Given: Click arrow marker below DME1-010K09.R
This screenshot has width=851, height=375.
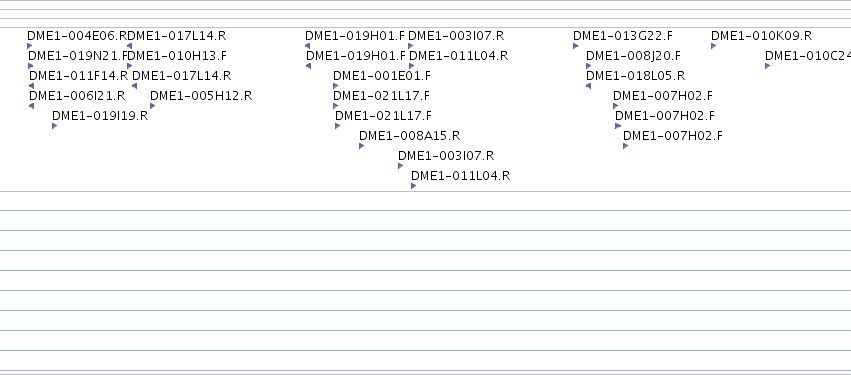Looking at the screenshot, I should [713, 46].
